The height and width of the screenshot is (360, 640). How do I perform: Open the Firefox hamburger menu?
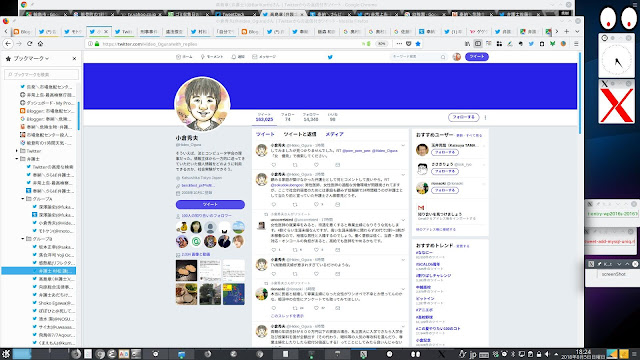click(x=576, y=44)
